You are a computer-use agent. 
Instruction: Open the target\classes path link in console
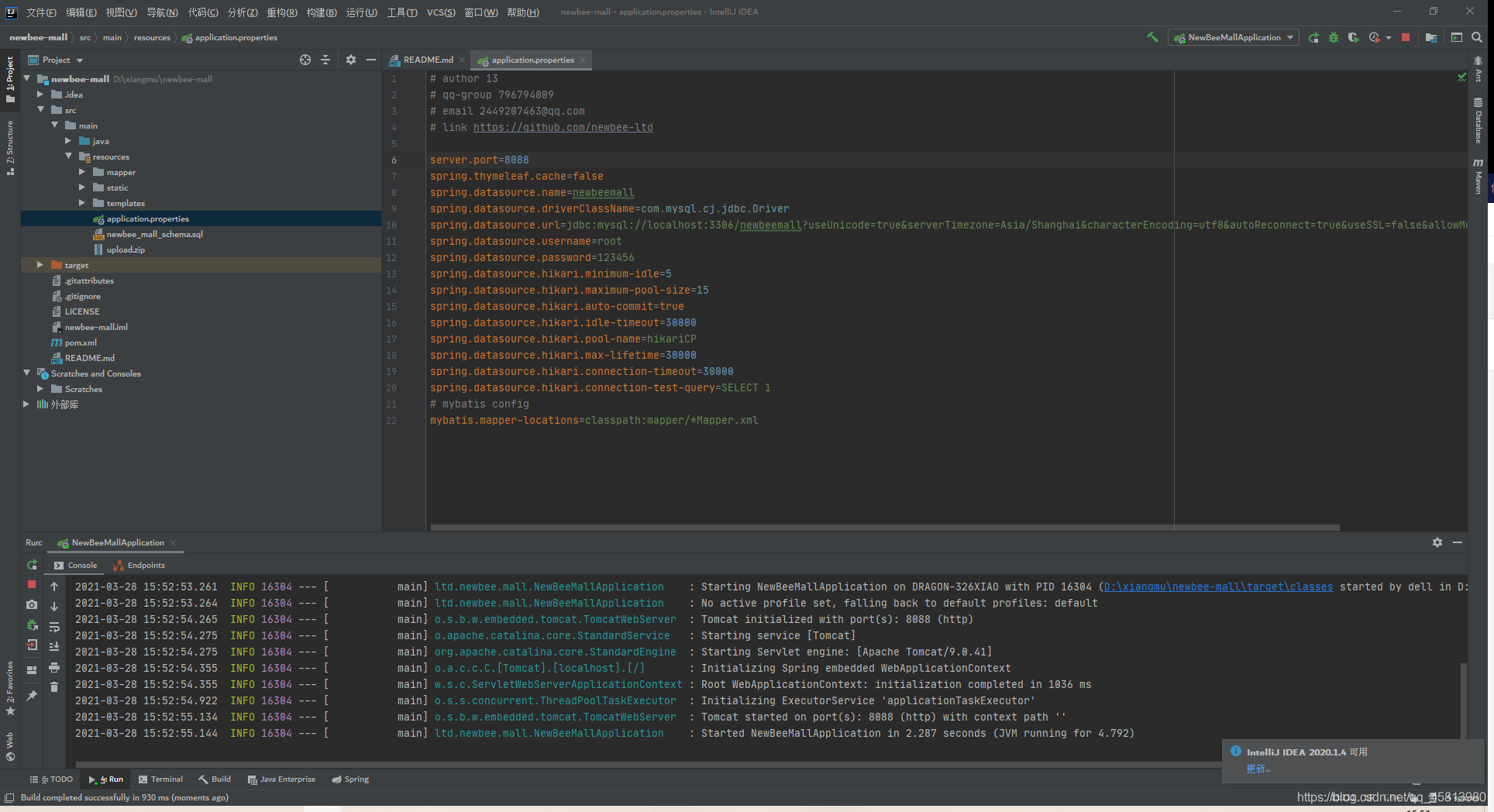(1218, 587)
